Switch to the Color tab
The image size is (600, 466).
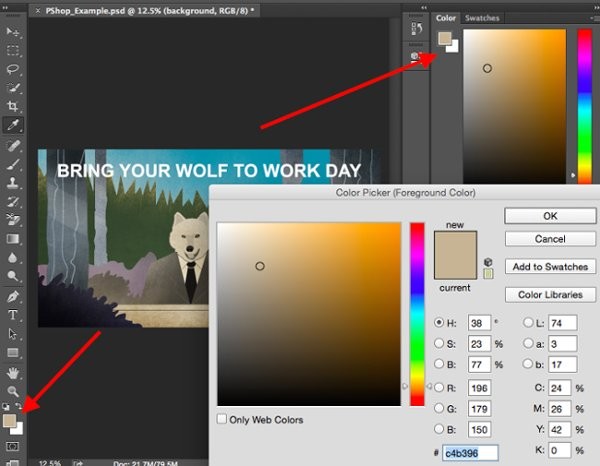click(x=446, y=18)
